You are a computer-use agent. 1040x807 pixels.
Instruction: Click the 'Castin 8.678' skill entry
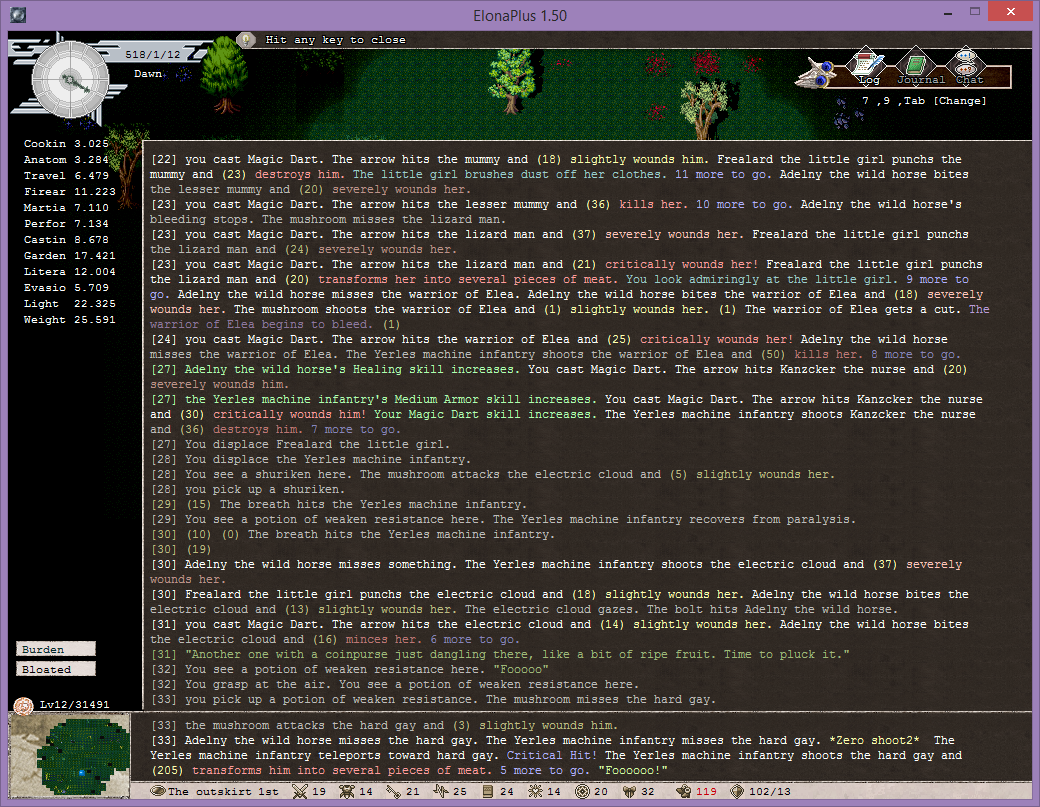click(66, 239)
